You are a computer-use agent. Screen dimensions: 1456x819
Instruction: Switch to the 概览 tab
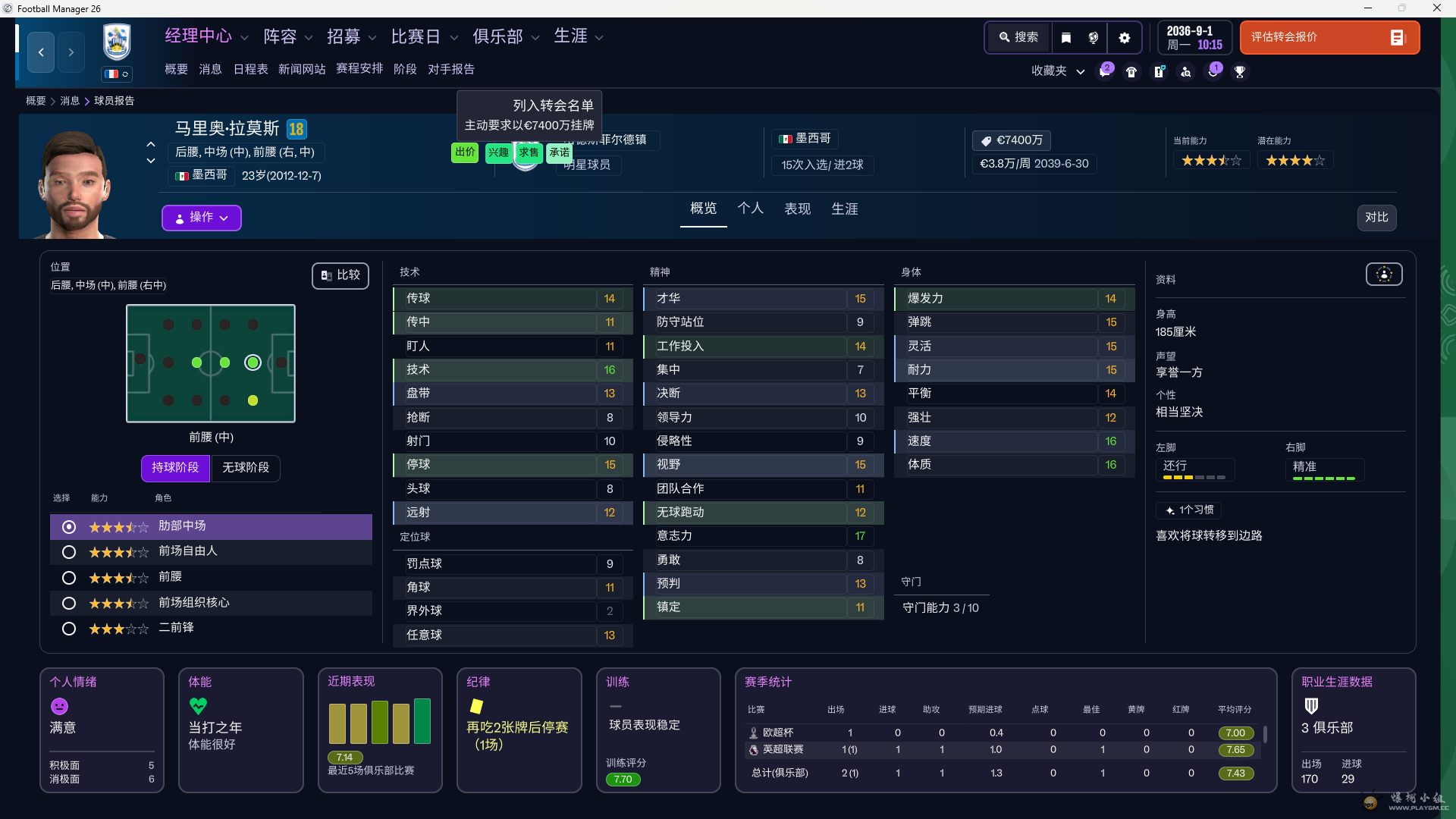click(703, 209)
